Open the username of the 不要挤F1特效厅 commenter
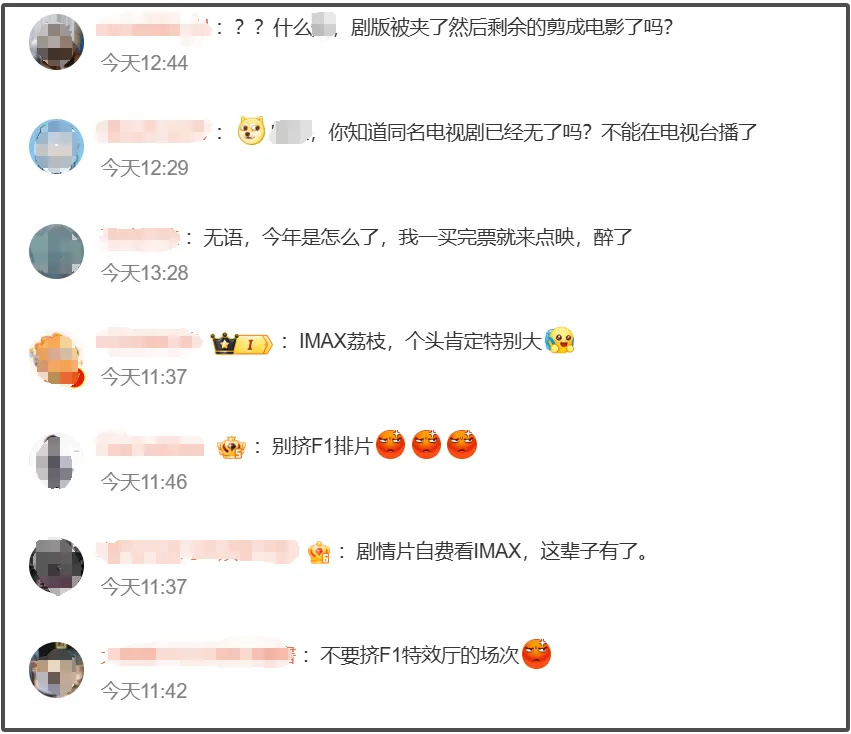 pyautogui.click(x=198, y=655)
